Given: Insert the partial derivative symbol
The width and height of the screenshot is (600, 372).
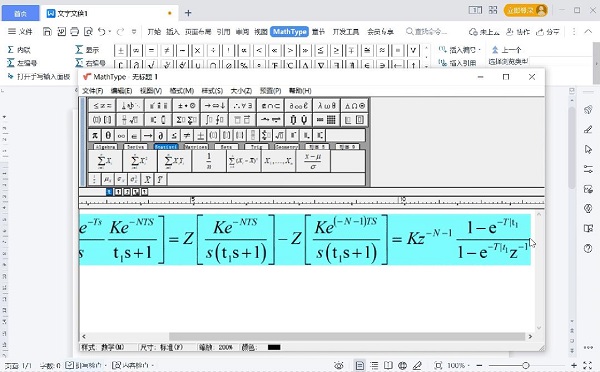Looking at the screenshot, I should point(161,135).
